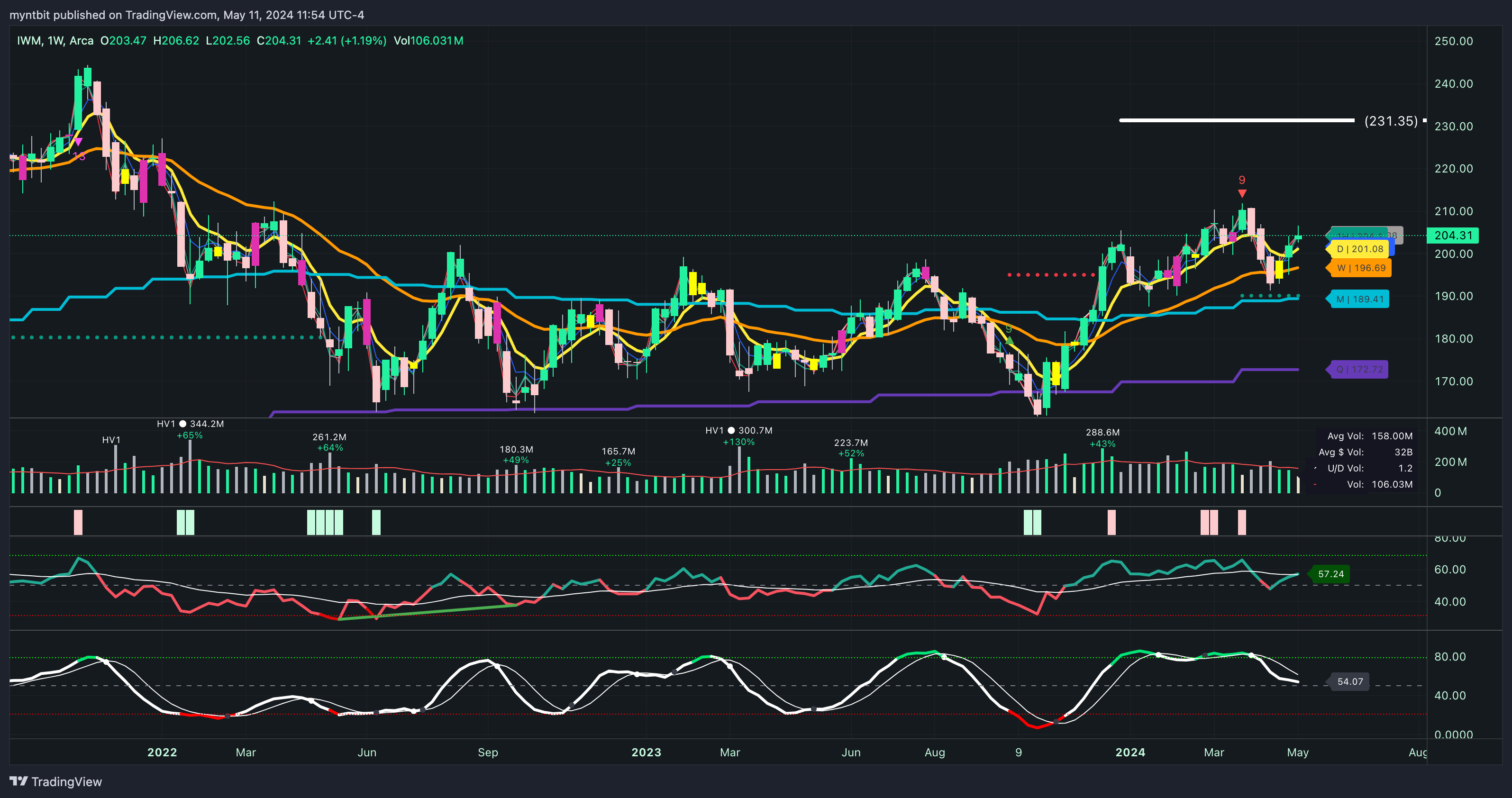Click the 261.2M volume spike label

pos(329,437)
